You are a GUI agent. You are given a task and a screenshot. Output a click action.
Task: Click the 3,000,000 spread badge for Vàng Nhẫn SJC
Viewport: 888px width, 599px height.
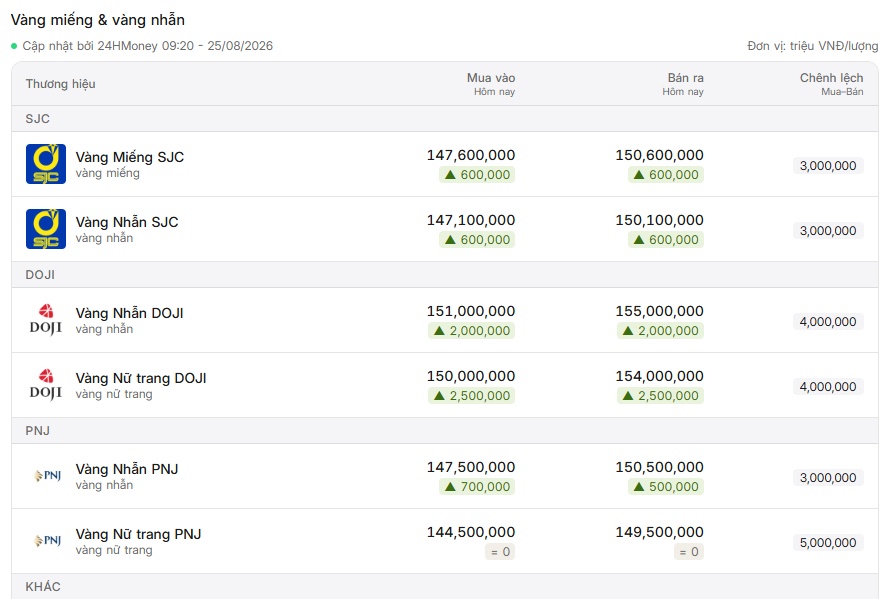pyautogui.click(x=828, y=231)
